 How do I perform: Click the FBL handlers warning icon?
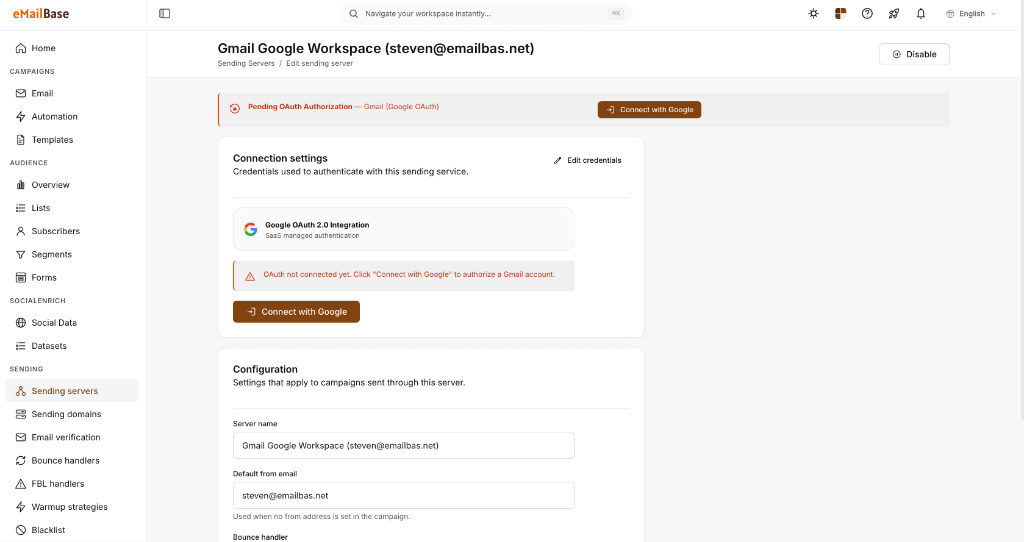[x=21, y=484]
